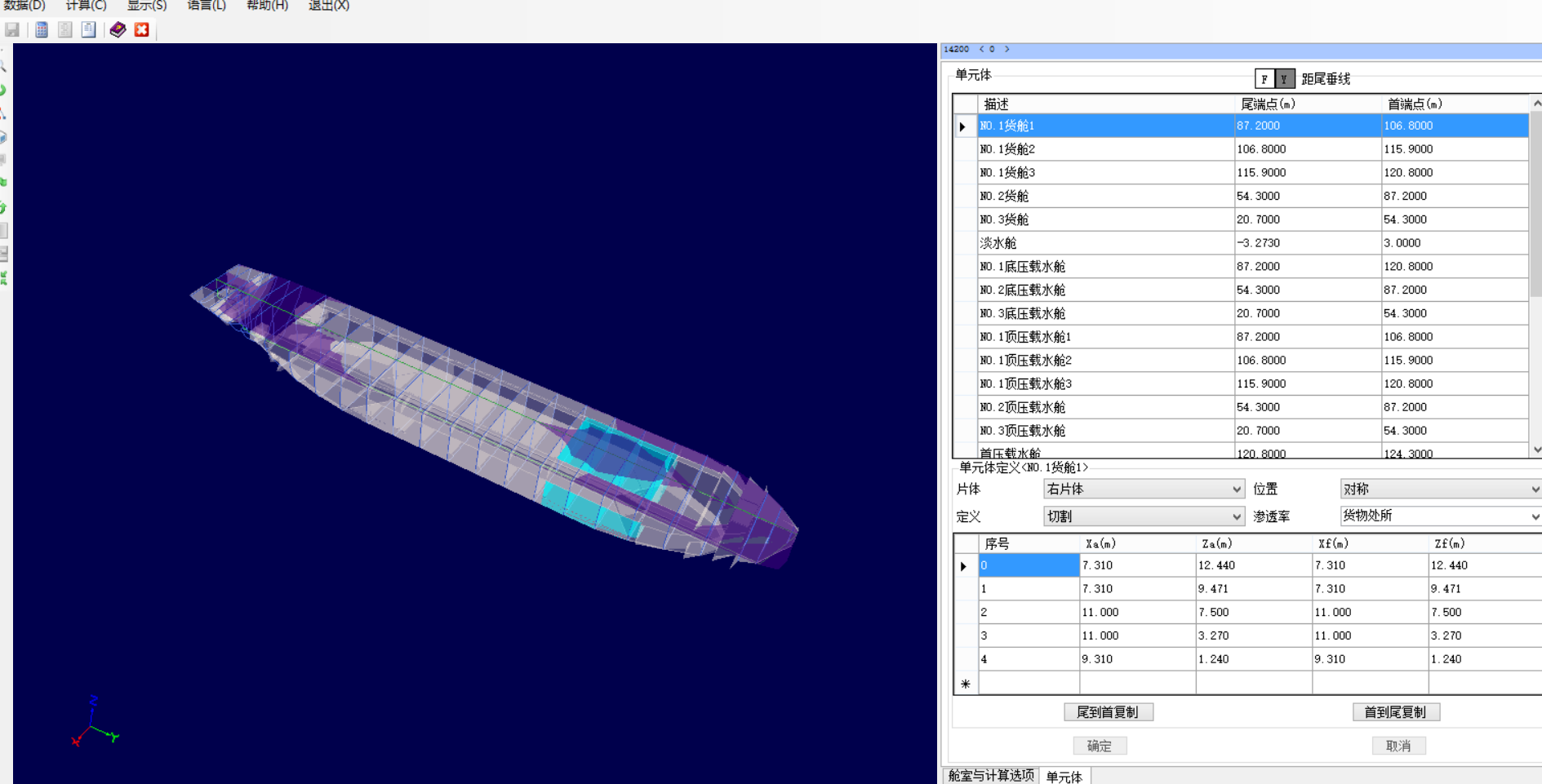Click the Za(m) column header
The height and width of the screenshot is (784, 1542).
click(1254, 543)
